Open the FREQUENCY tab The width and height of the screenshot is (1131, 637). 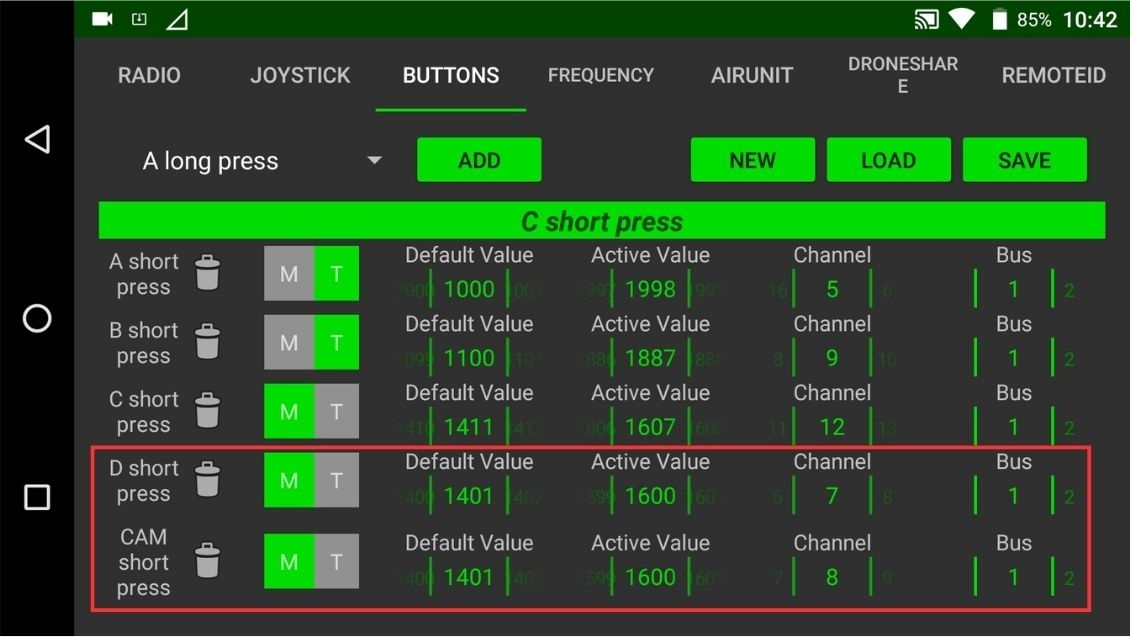(600, 75)
